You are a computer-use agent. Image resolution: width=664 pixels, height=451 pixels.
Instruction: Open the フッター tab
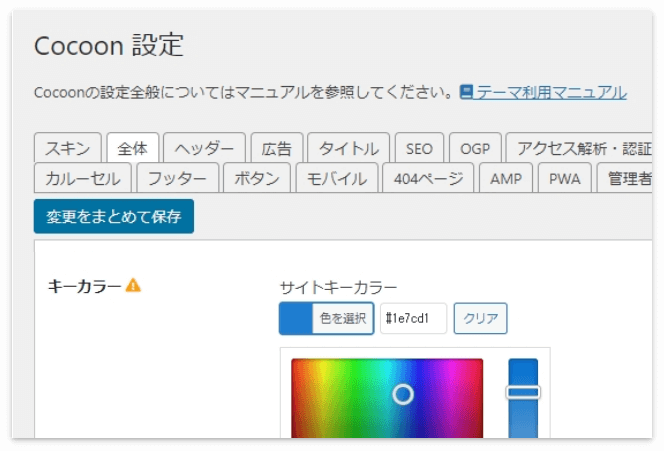pyautogui.click(x=177, y=178)
